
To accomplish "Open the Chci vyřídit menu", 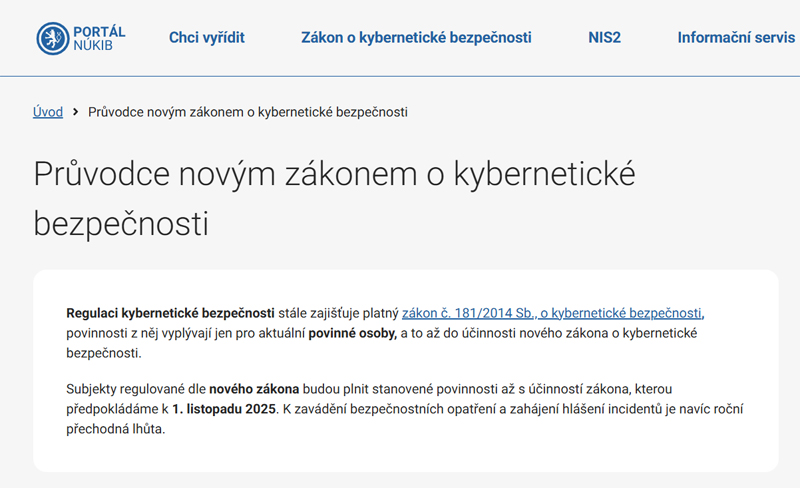I will (207, 38).
